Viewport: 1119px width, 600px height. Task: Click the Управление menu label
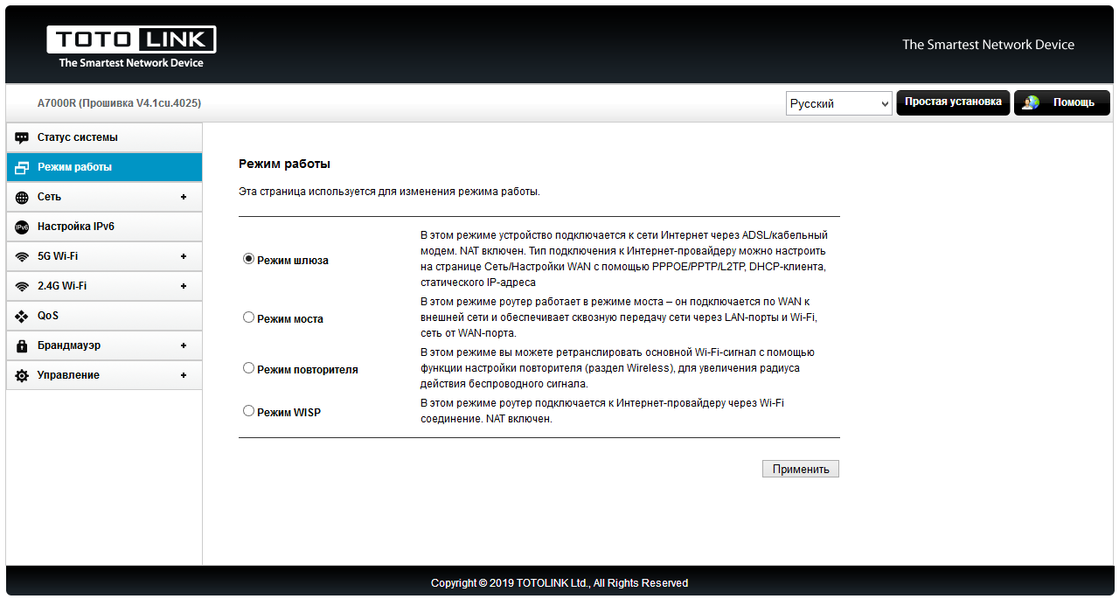pyautogui.click(x=69, y=375)
